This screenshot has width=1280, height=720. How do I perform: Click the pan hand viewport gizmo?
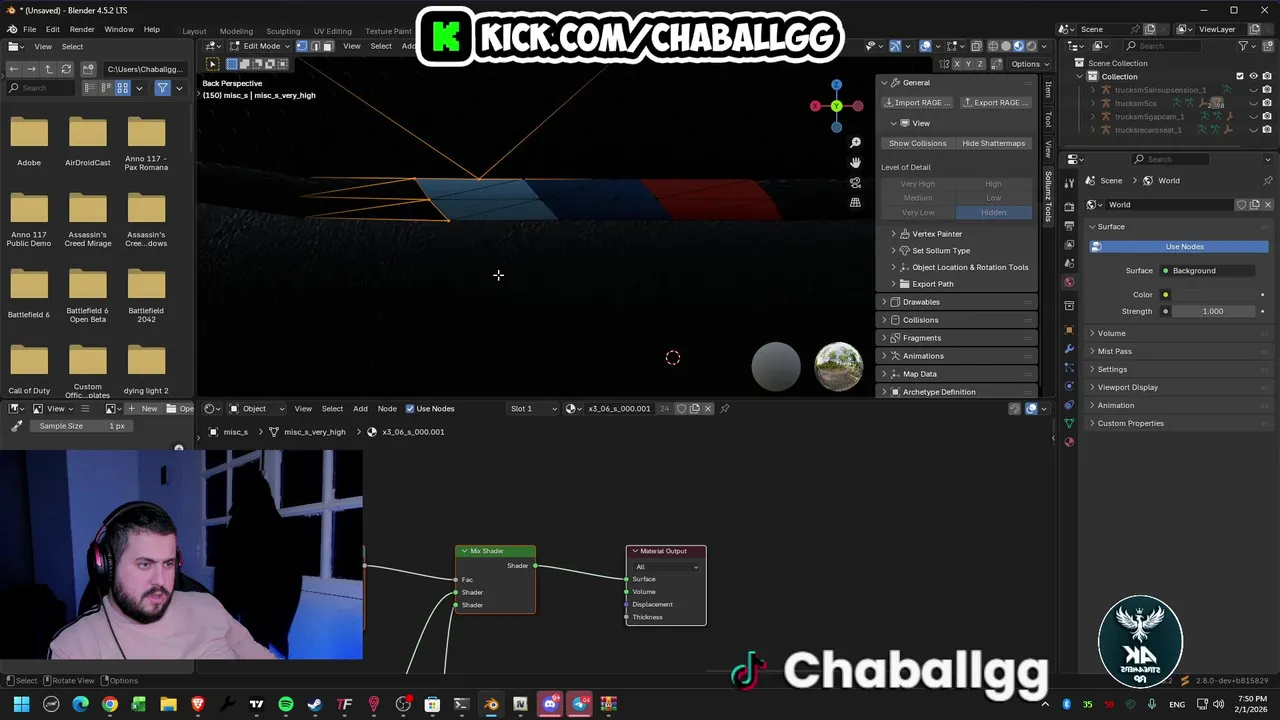(x=855, y=163)
